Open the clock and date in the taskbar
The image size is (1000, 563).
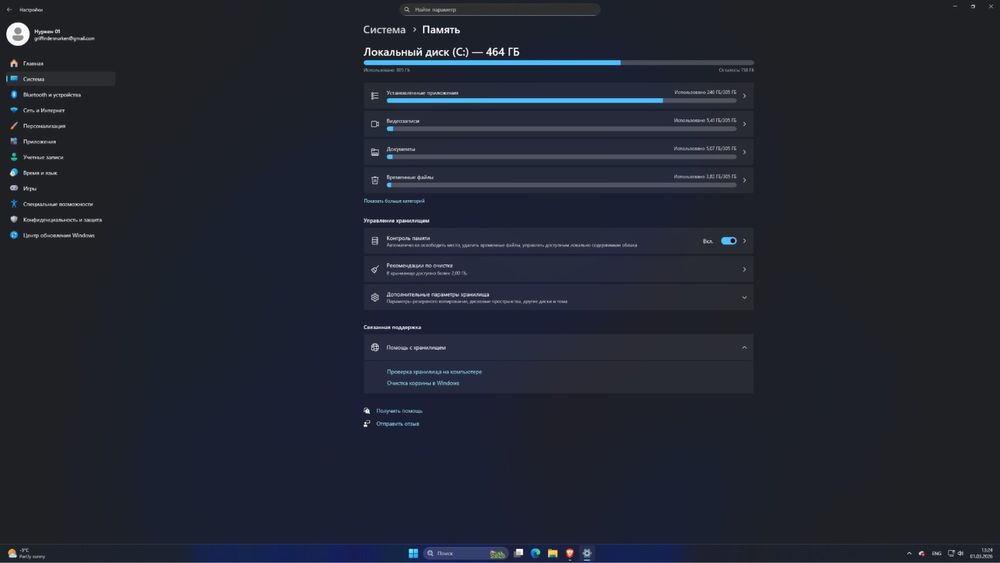[981, 553]
